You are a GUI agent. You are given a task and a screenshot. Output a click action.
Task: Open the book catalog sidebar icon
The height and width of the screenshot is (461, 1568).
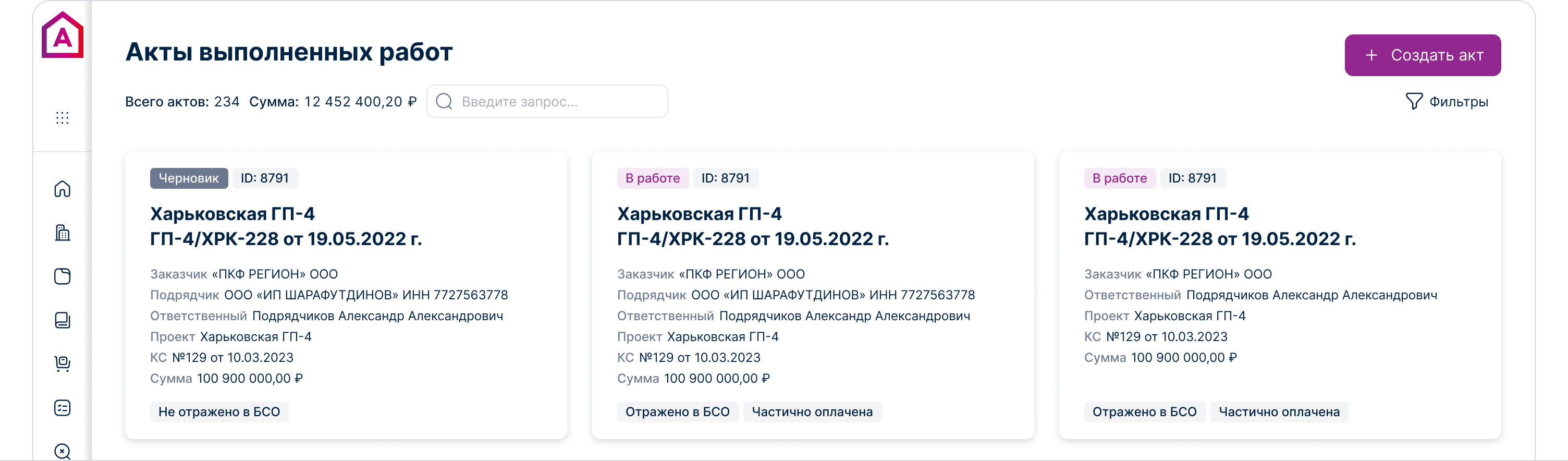[62, 320]
